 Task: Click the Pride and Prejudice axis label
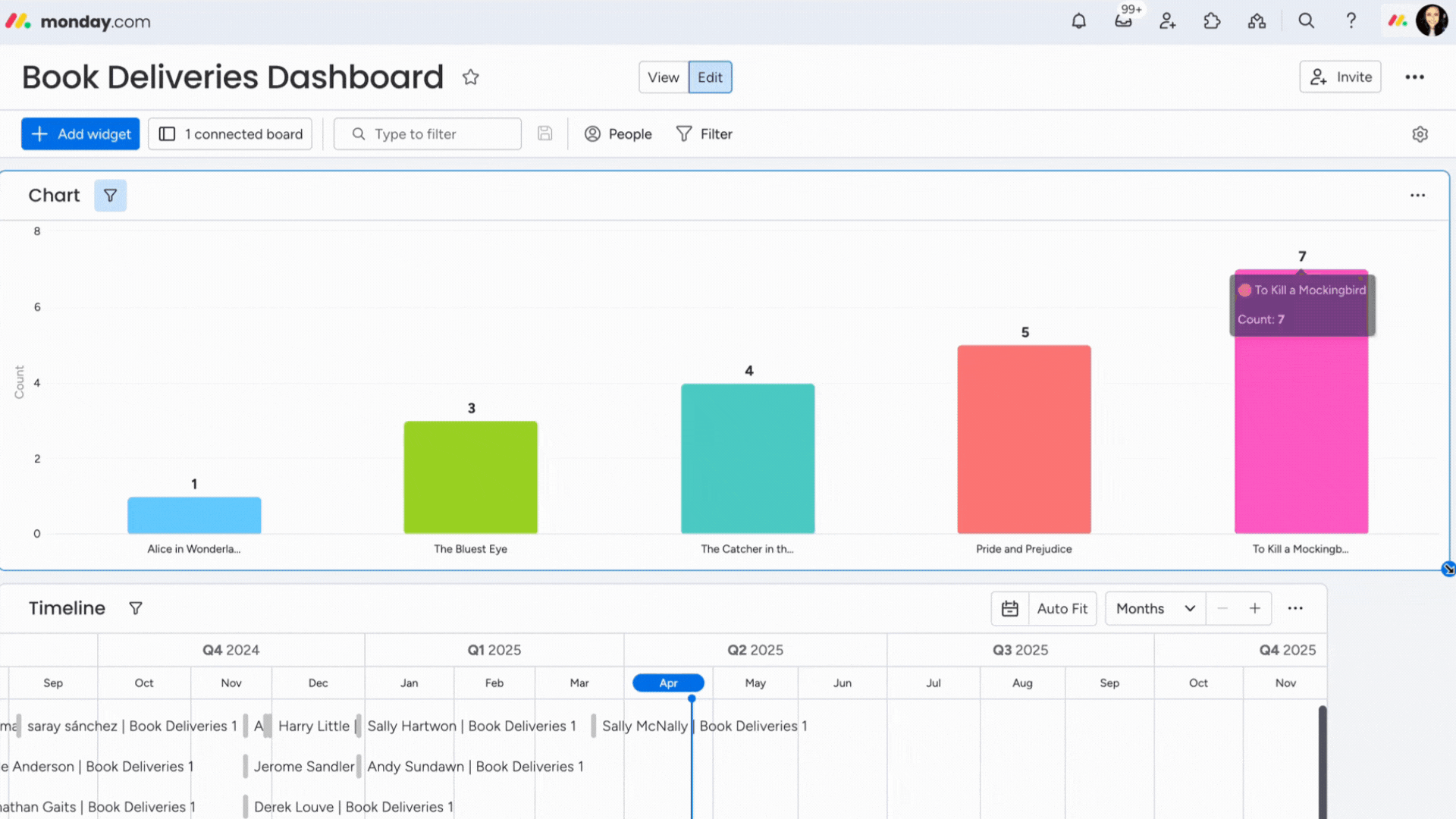click(1024, 549)
